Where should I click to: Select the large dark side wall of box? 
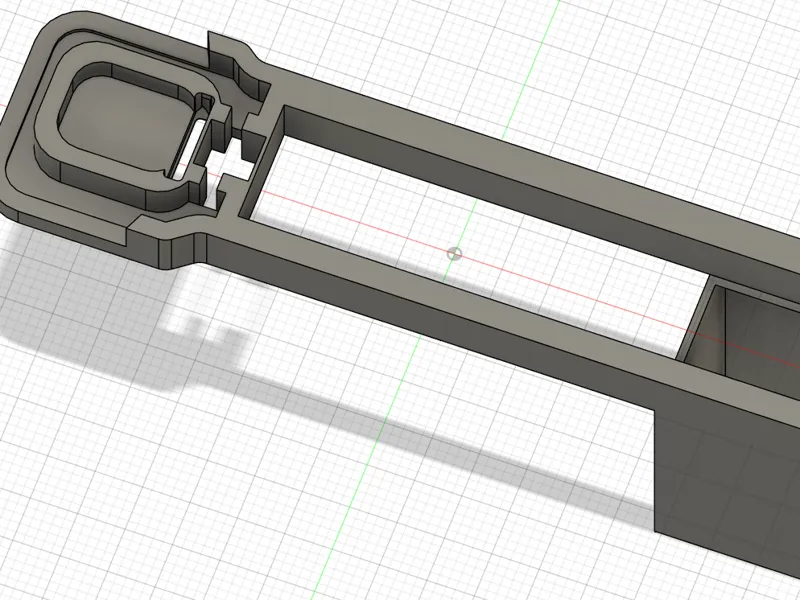pyautogui.click(x=727, y=488)
